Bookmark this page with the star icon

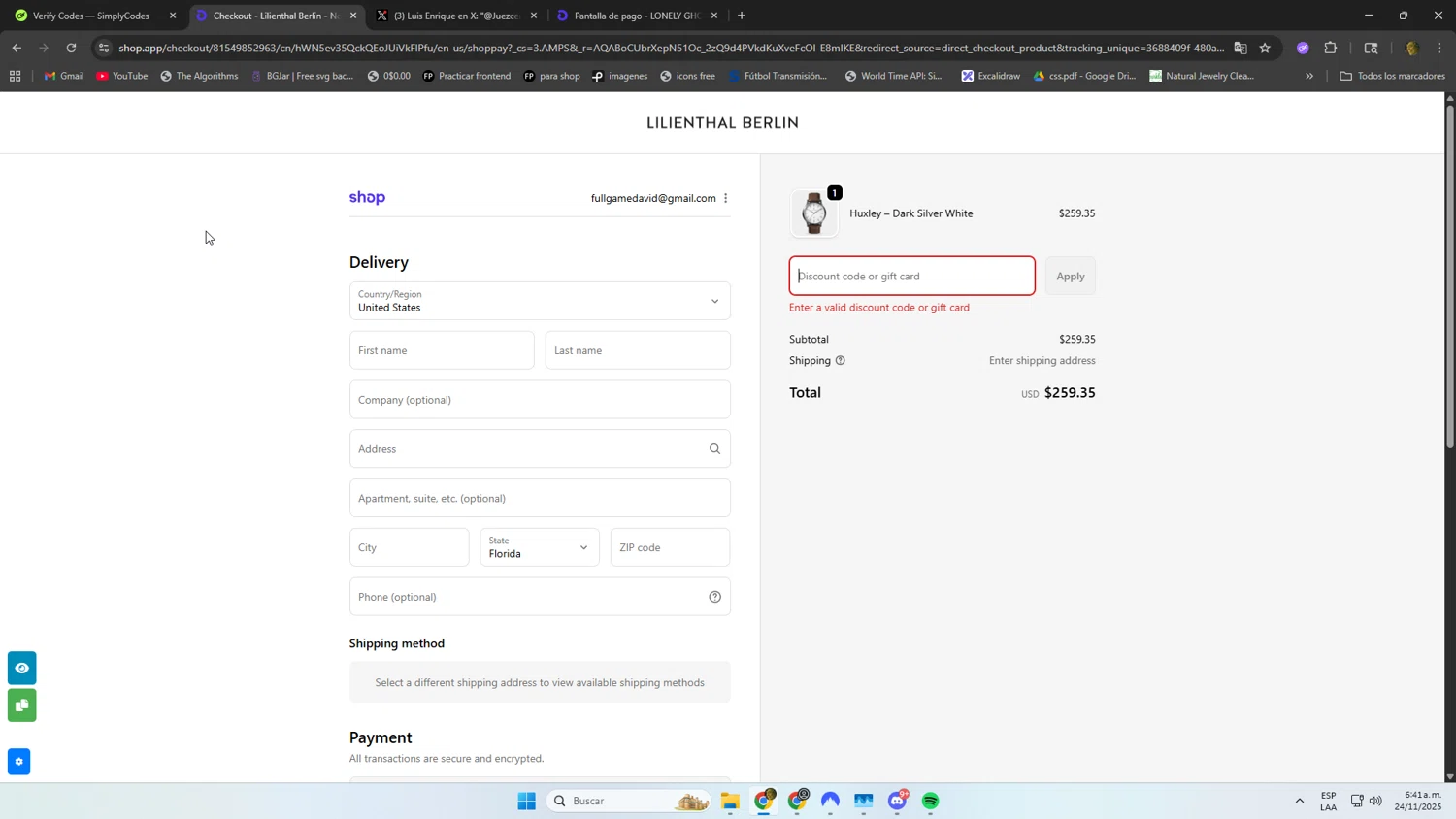pos(1264,48)
